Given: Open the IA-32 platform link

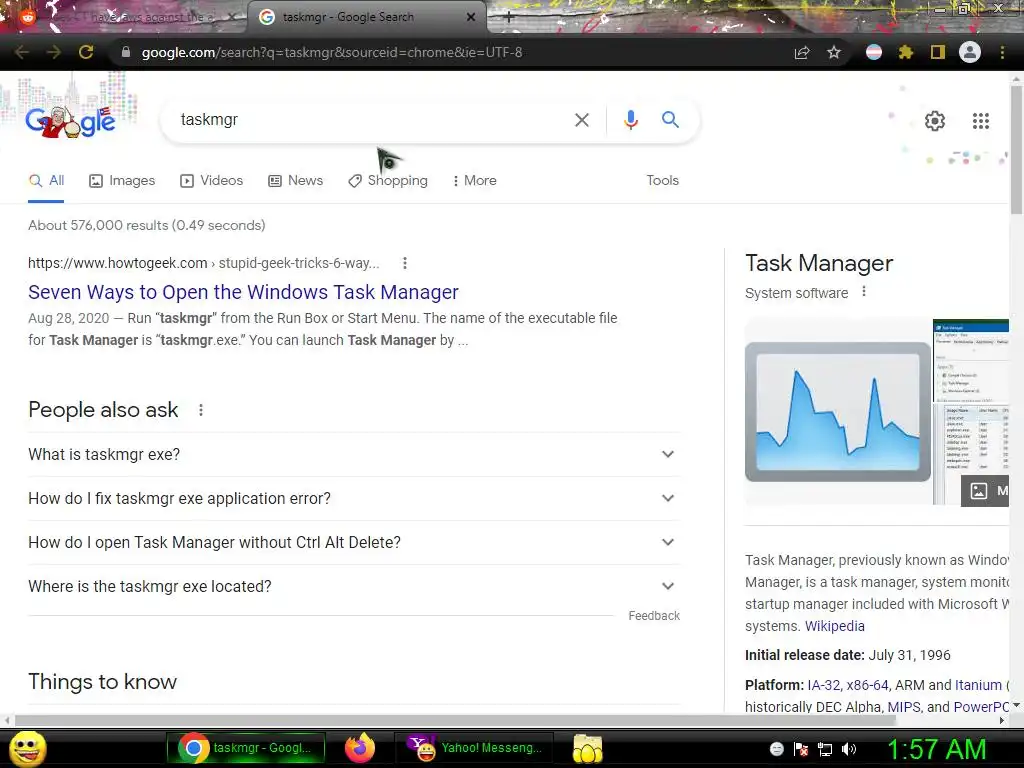Looking at the screenshot, I should point(823,685).
